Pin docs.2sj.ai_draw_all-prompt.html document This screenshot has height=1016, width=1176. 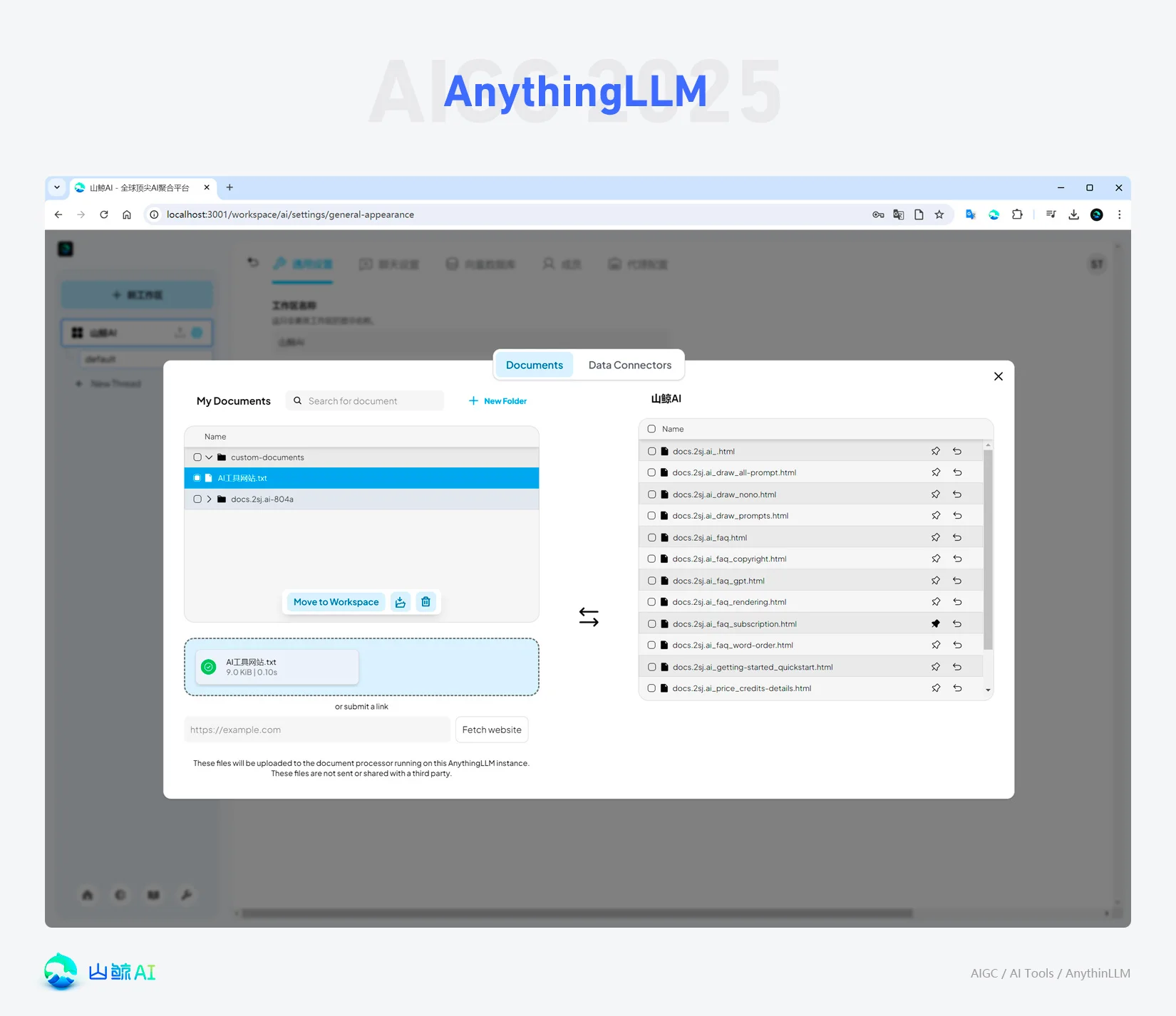pyautogui.click(x=936, y=472)
